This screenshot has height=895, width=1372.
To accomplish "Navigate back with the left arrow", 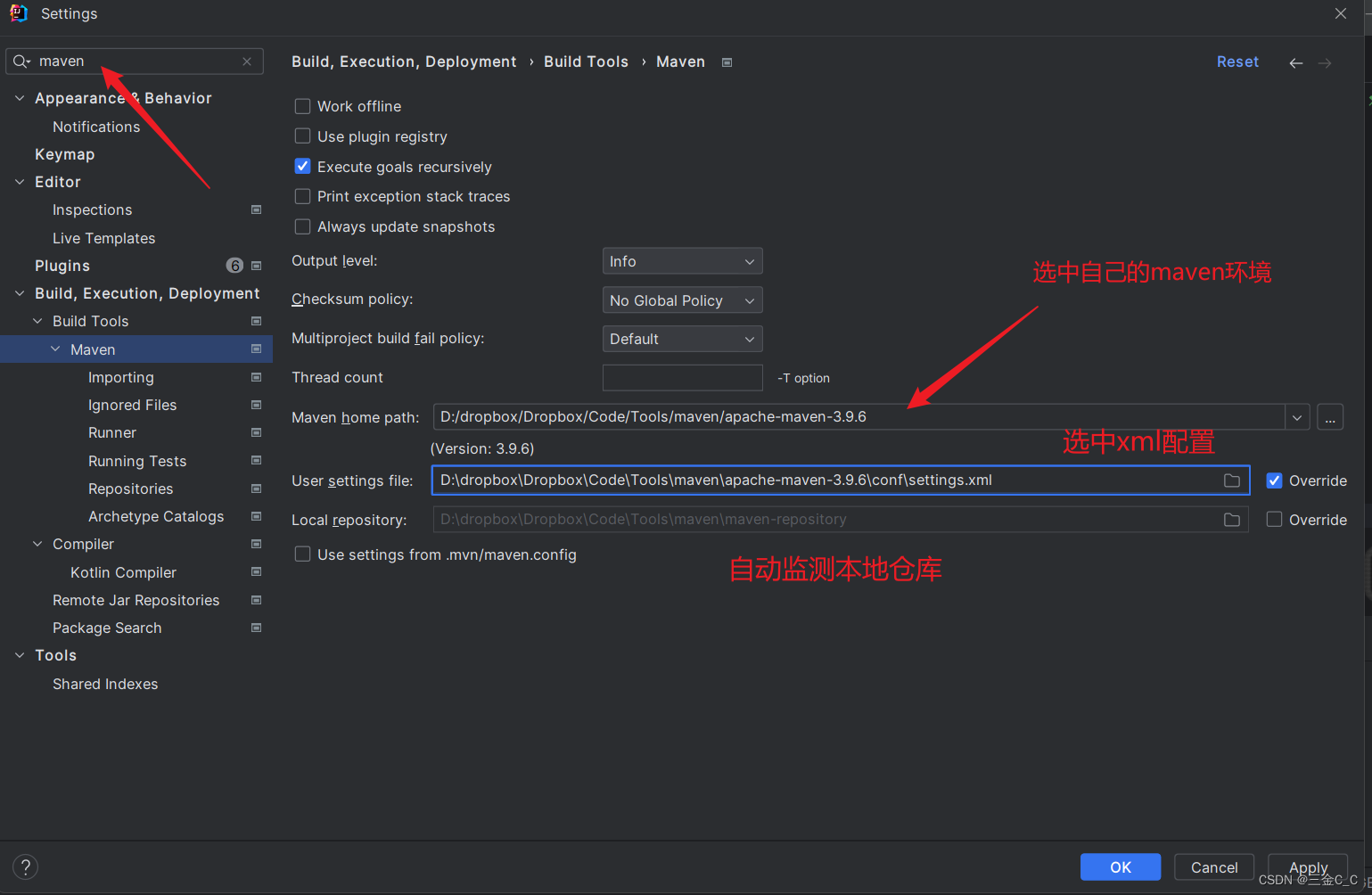I will 1296,62.
